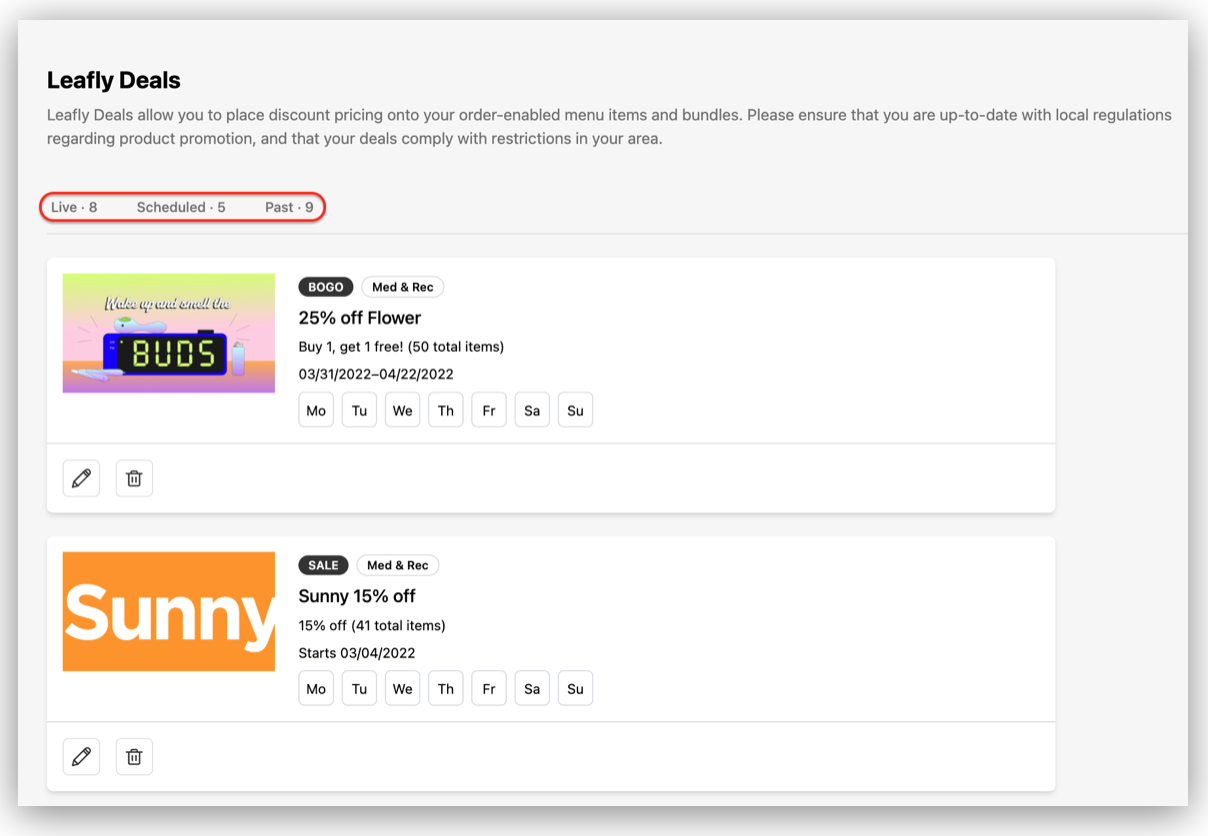Delete the 25% off Flower deal

134,479
